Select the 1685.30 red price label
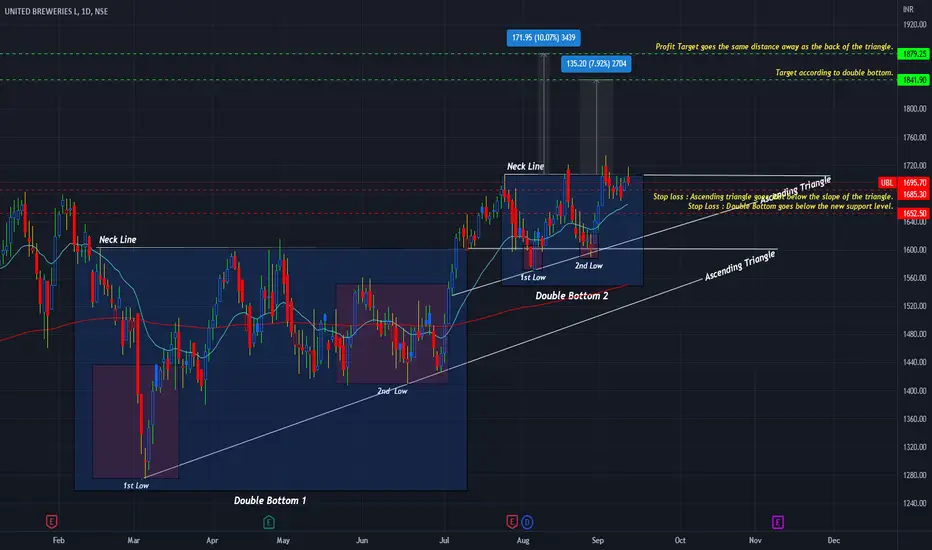 (914, 194)
